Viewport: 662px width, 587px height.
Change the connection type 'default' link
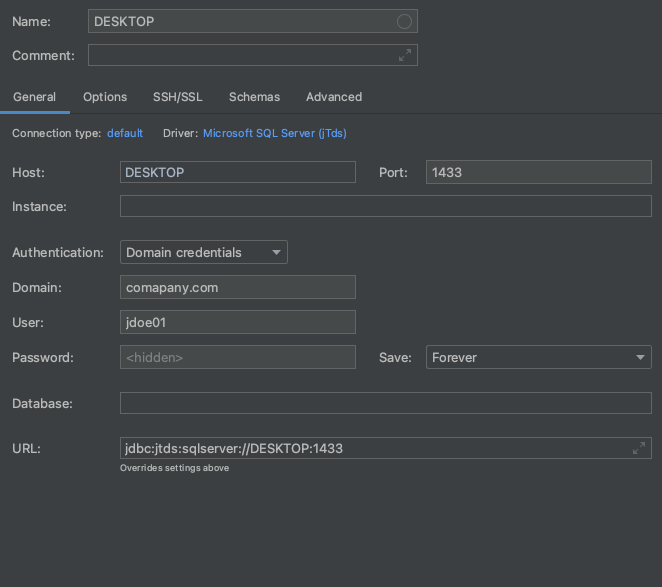(125, 133)
